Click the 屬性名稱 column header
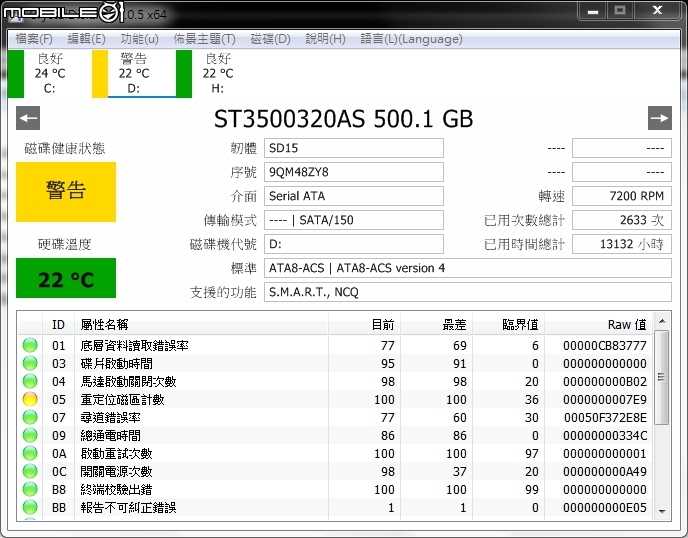This screenshot has height=538, width=688. [x=201, y=324]
